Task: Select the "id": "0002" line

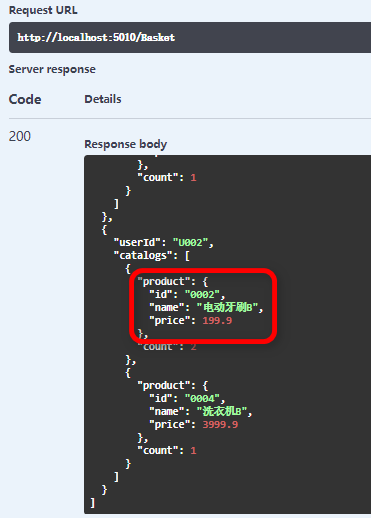Action: pyautogui.click(x=187, y=295)
